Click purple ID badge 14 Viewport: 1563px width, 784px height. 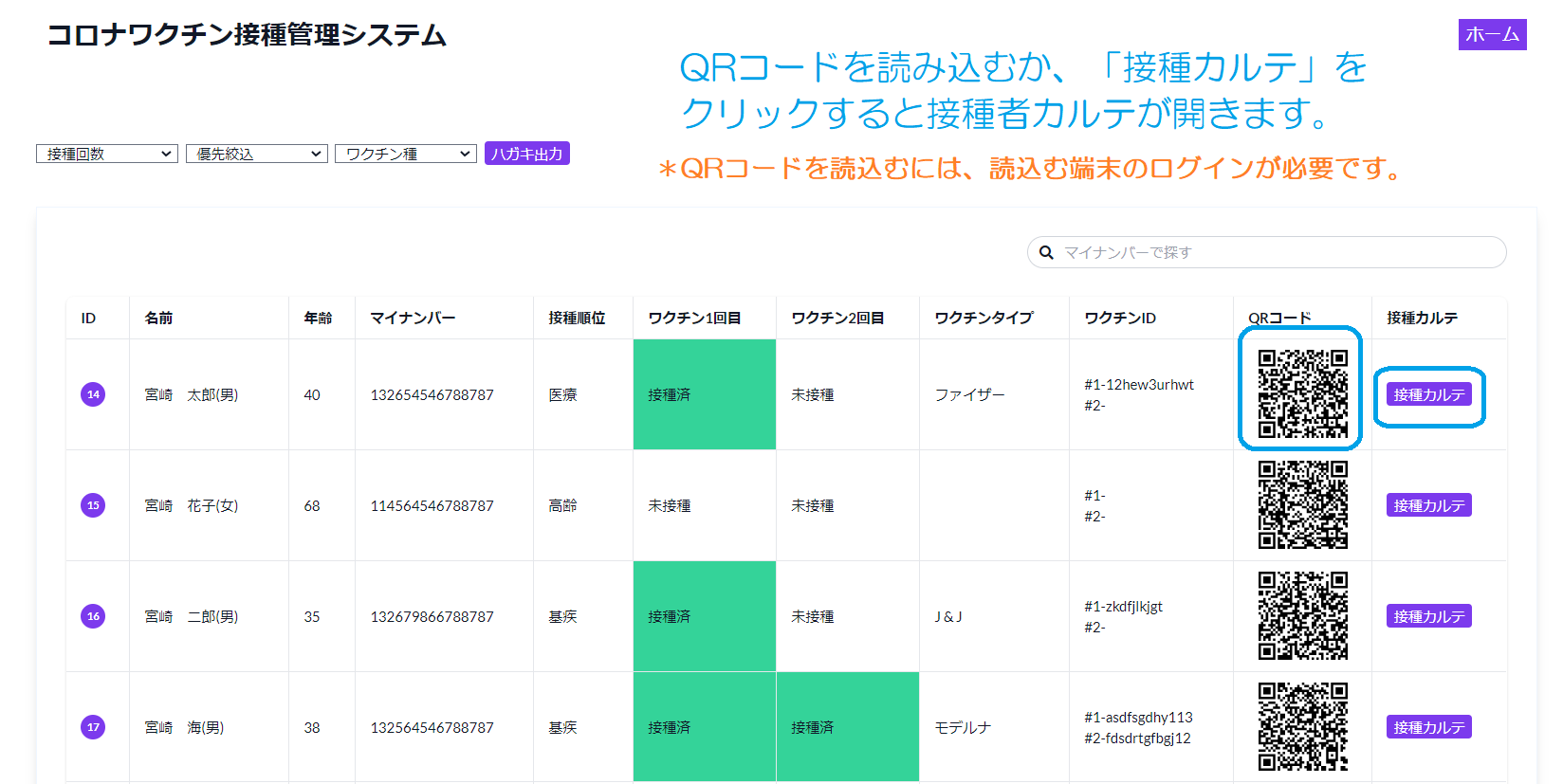pyautogui.click(x=93, y=394)
